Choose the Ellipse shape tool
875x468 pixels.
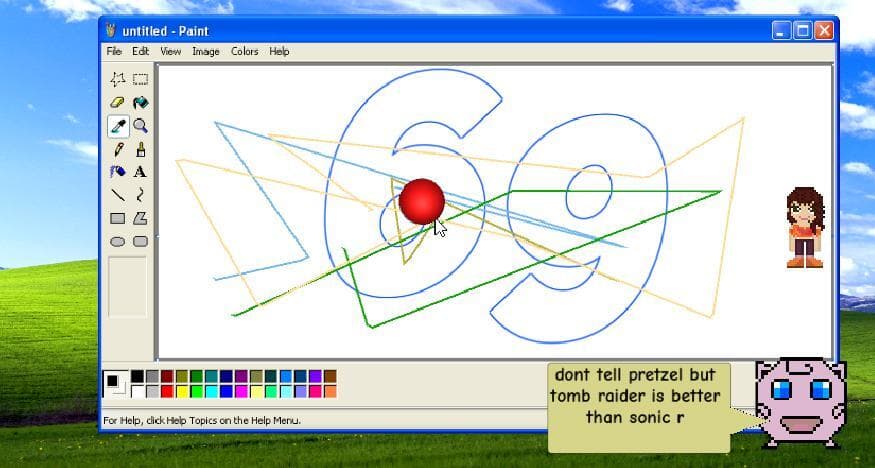pos(118,242)
